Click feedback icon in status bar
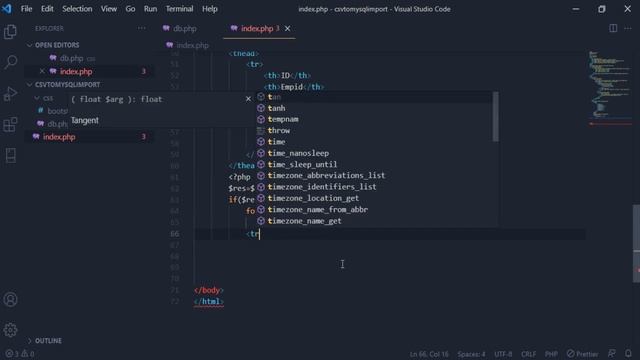The height and width of the screenshot is (360, 640). pos(611,353)
